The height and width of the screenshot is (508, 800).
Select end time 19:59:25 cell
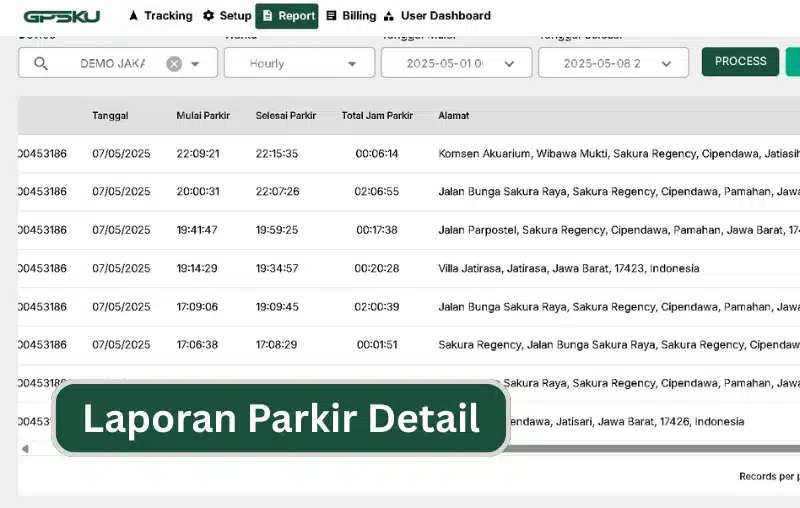tap(277, 230)
